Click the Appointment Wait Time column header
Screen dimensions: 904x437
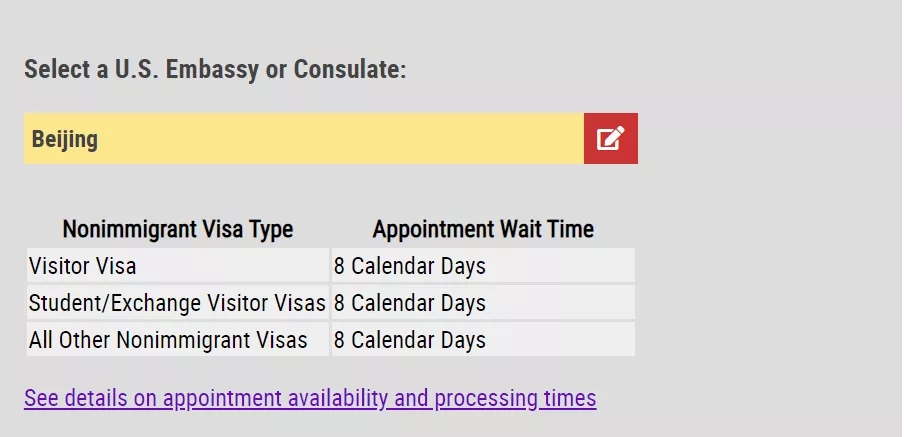[483, 229]
